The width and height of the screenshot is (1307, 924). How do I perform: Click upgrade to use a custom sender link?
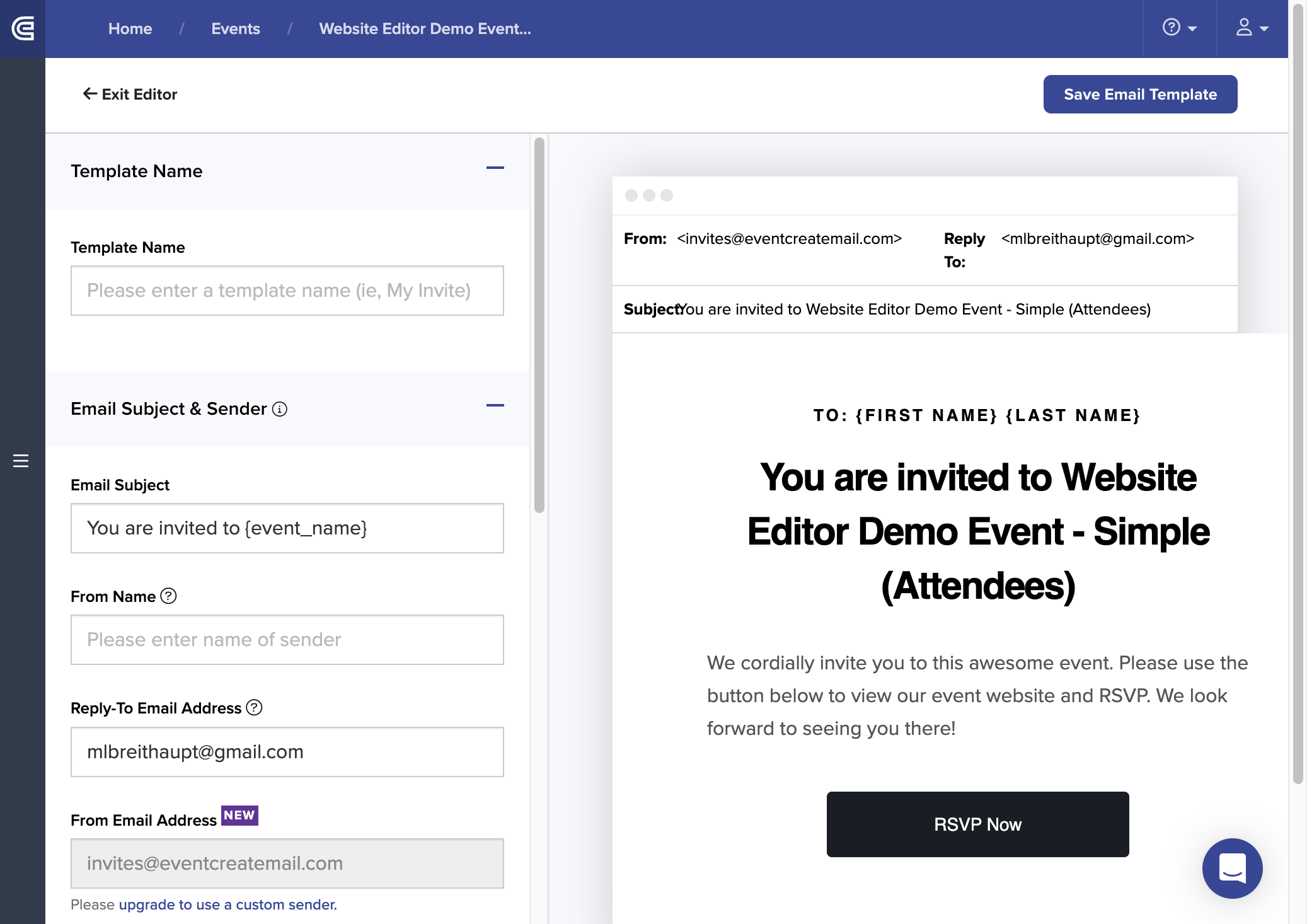tap(227, 904)
